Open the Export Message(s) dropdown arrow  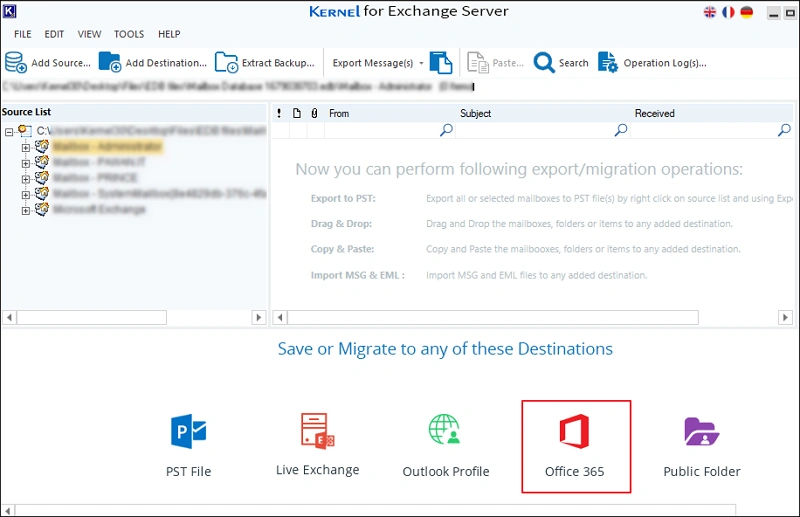point(421,63)
